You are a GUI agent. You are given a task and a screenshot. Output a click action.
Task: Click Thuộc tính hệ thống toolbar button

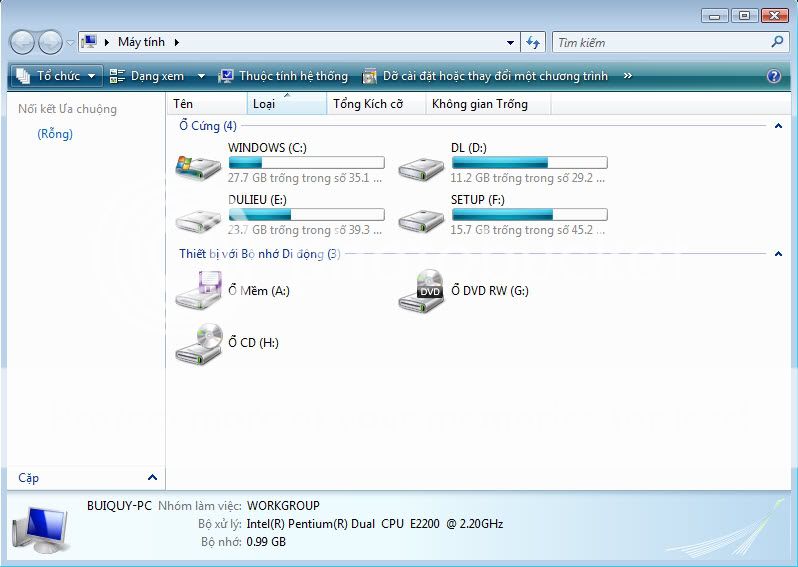283,76
